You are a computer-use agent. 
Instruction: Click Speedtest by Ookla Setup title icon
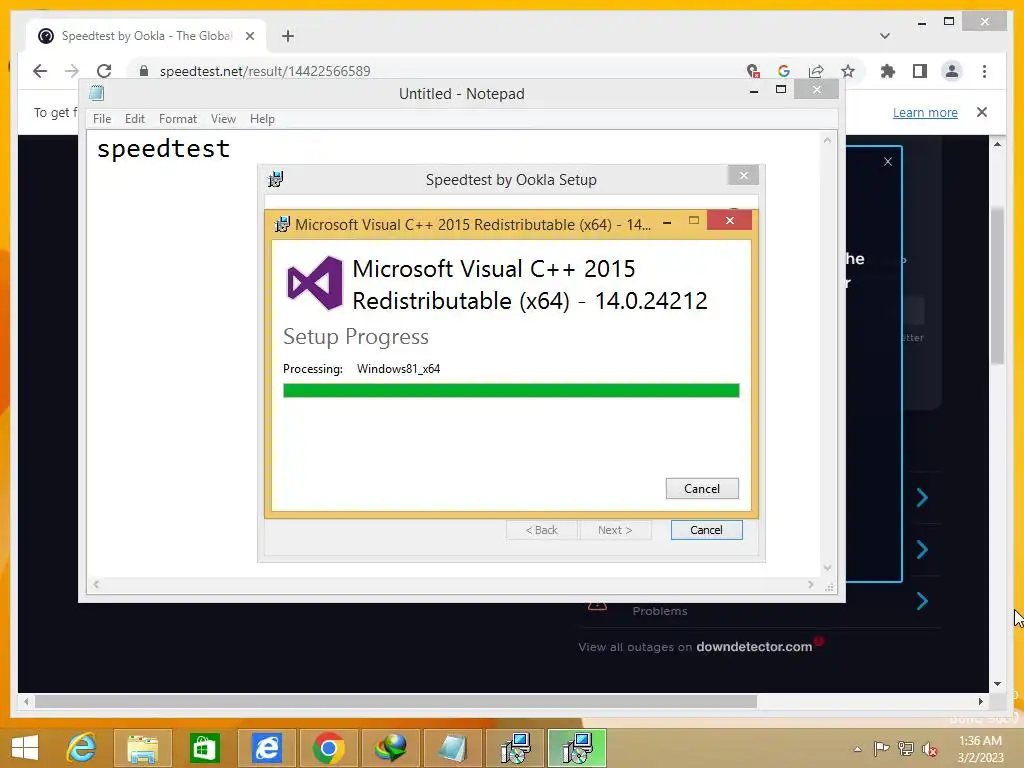[x=276, y=179]
